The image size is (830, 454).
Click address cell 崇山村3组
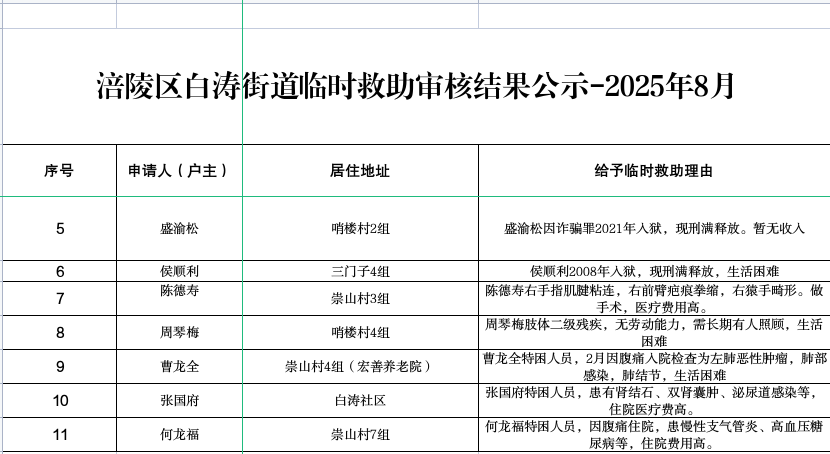pyautogui.click(x=360, y=299)
